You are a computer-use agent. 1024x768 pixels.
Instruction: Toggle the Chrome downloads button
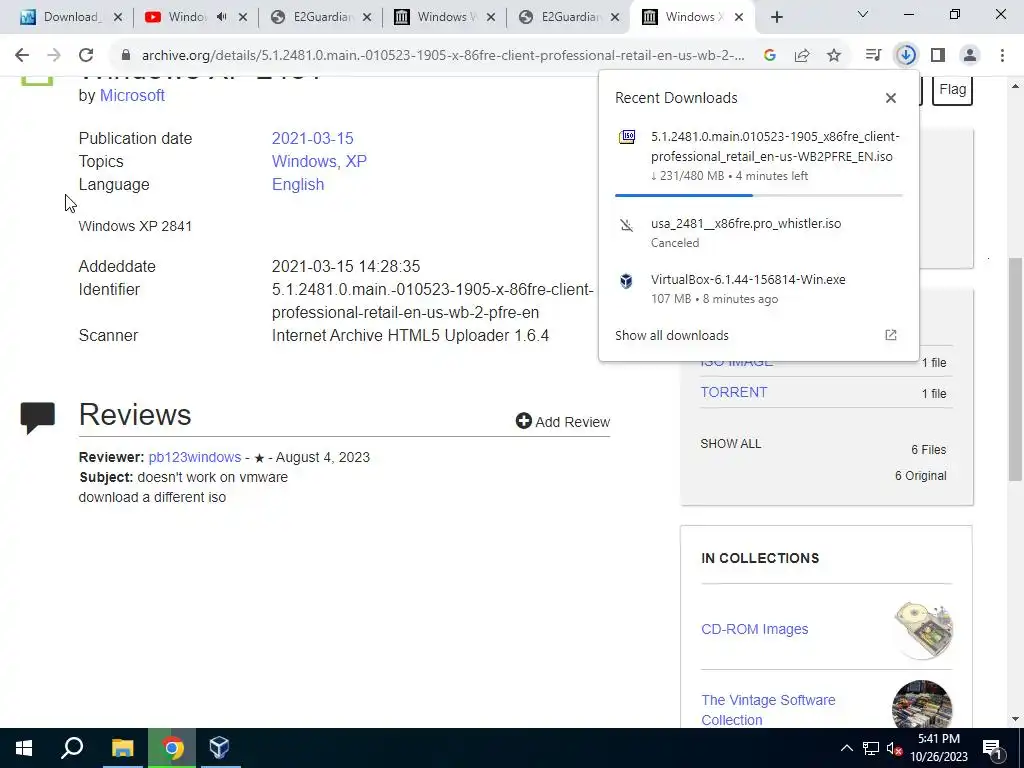click(x=906, y=56)
